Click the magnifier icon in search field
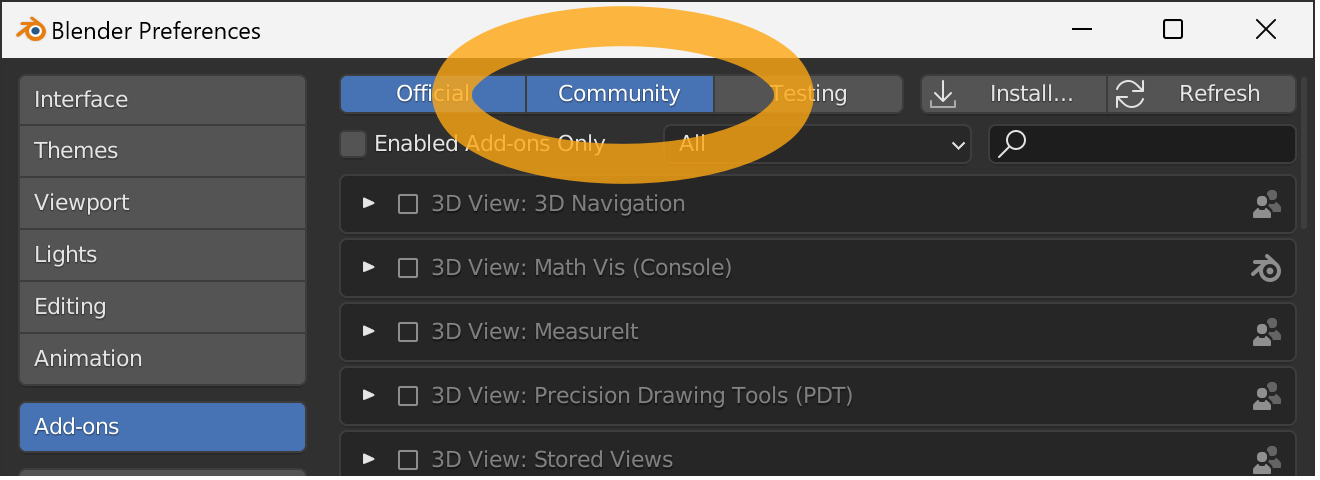Screen dimensions: 1320x480 (x=1012, y=144)
